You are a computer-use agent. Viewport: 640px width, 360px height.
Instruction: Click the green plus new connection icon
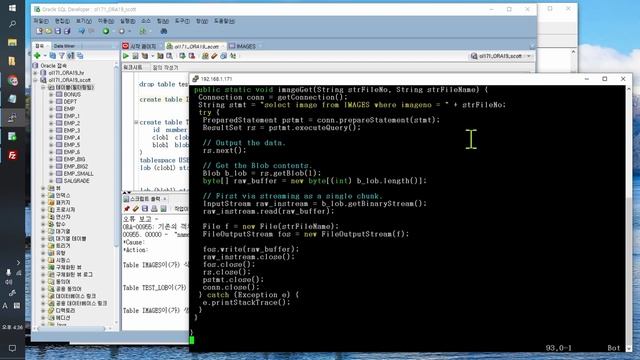(x=38, y=56)
